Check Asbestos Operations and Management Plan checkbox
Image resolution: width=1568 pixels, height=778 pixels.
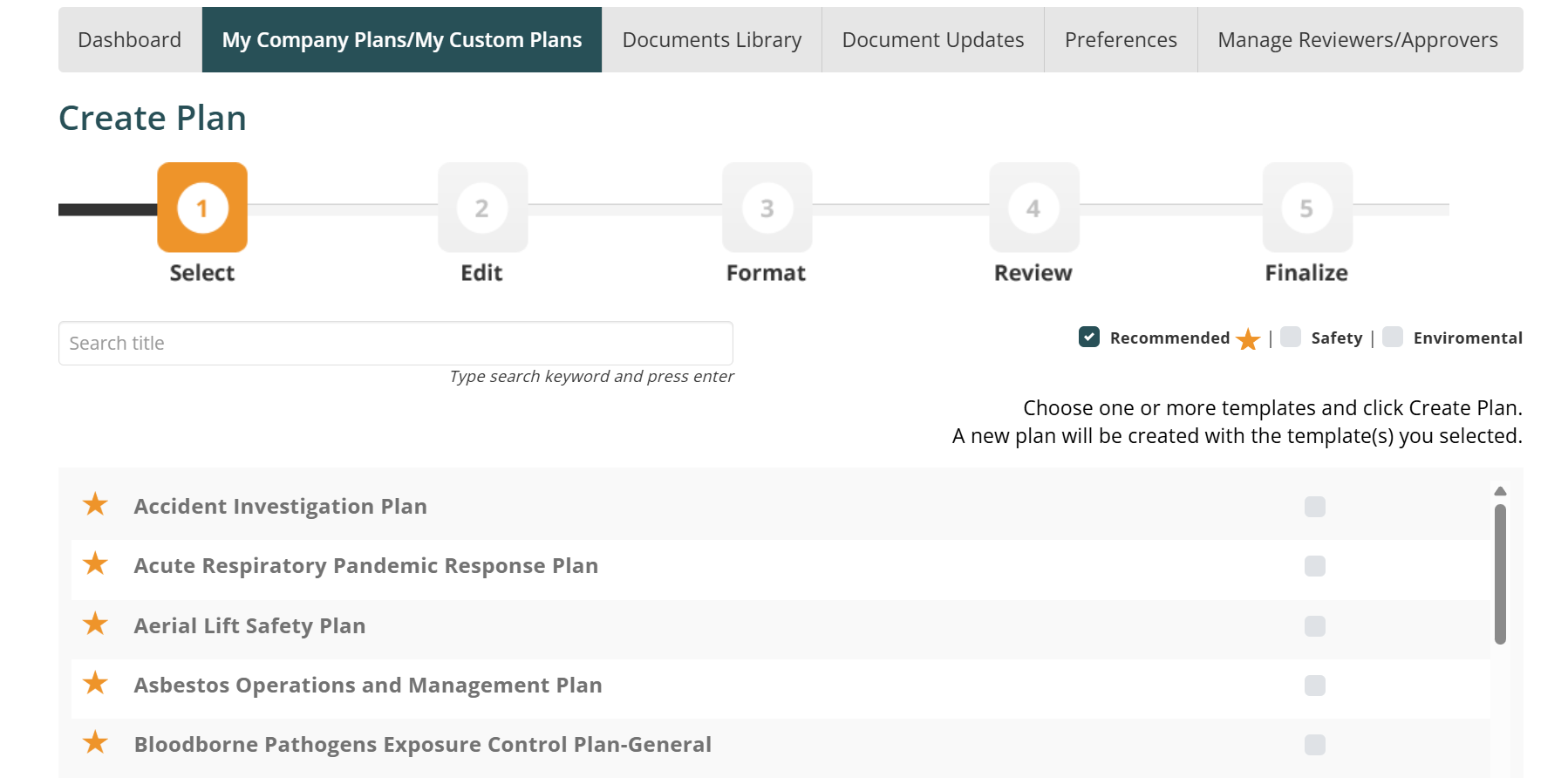(x=1315, y=686)
